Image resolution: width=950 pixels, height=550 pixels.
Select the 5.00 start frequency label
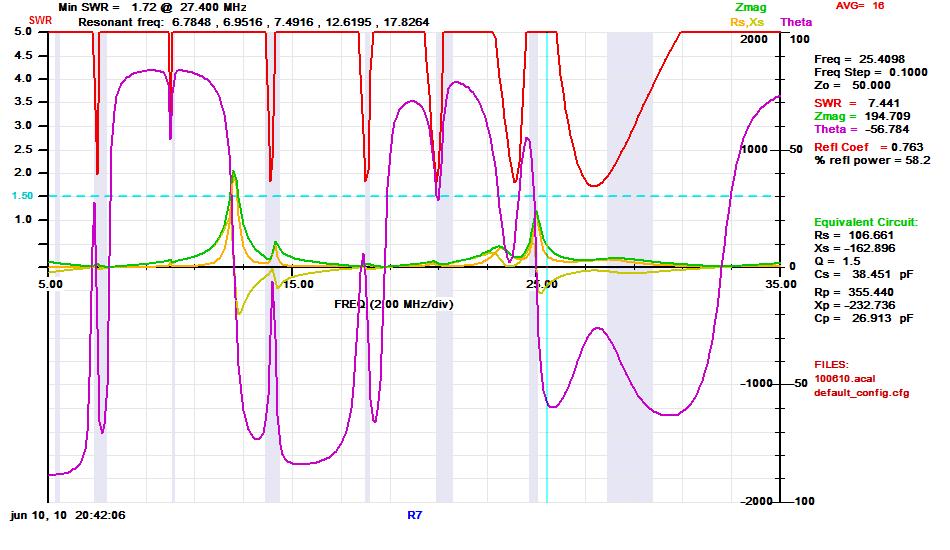49,284
